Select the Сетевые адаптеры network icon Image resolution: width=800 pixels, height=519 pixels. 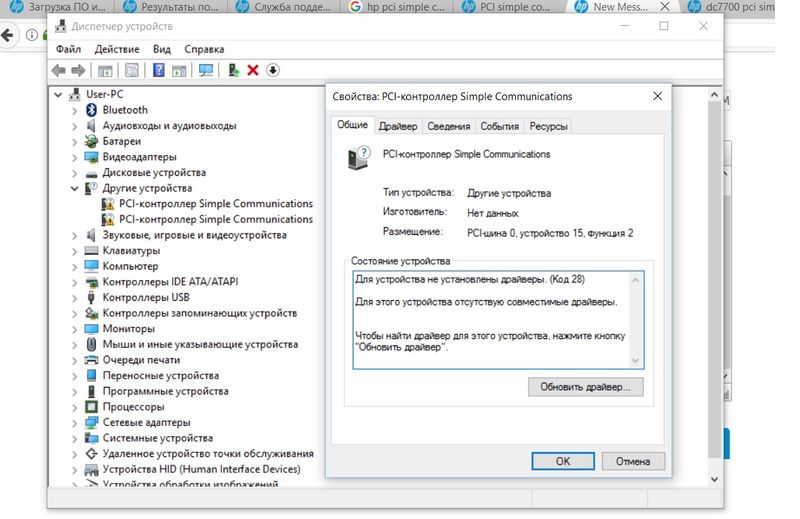[91, 423]
